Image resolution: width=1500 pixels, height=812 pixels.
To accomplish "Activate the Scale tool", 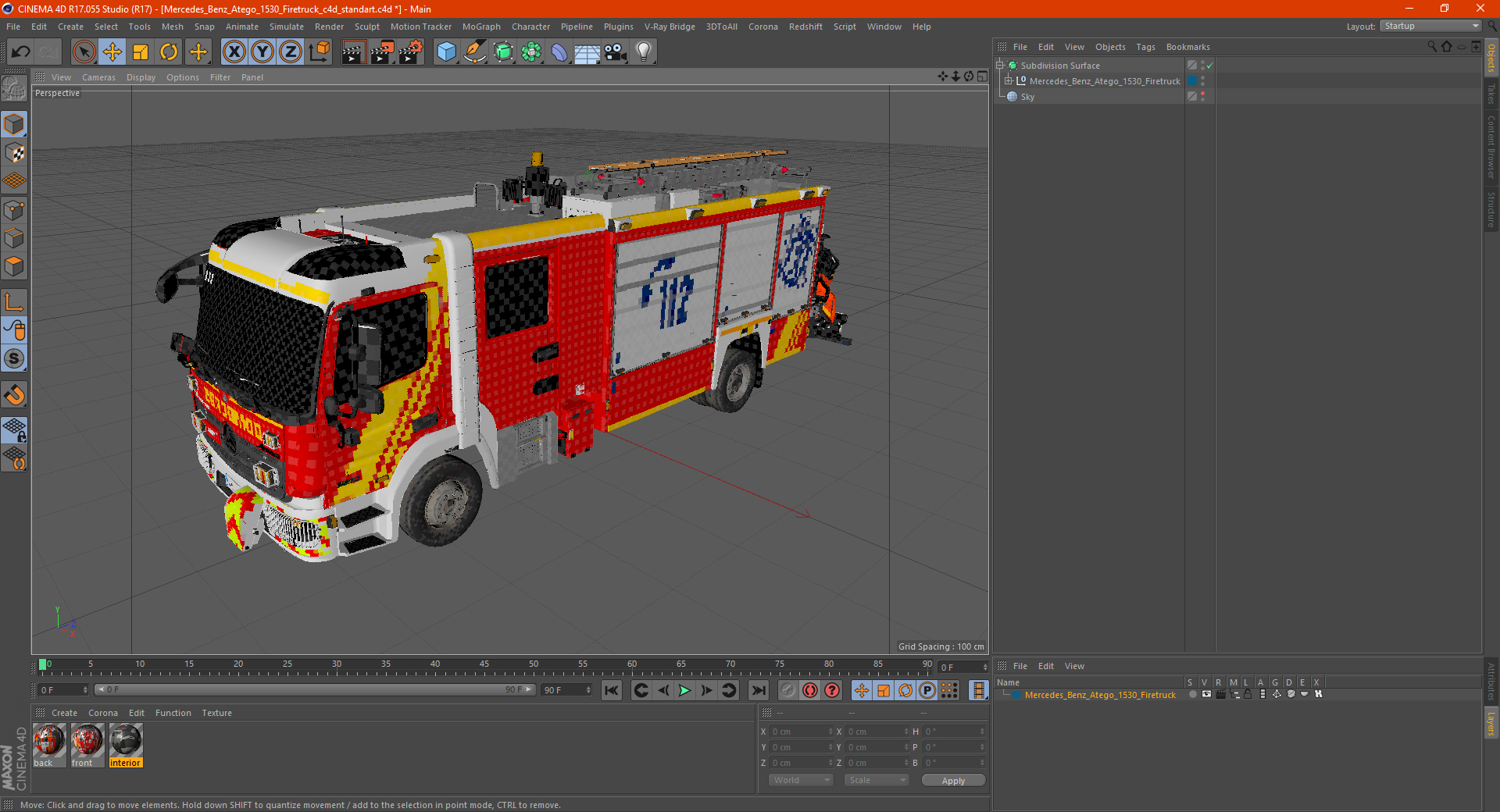I will 141,52.
